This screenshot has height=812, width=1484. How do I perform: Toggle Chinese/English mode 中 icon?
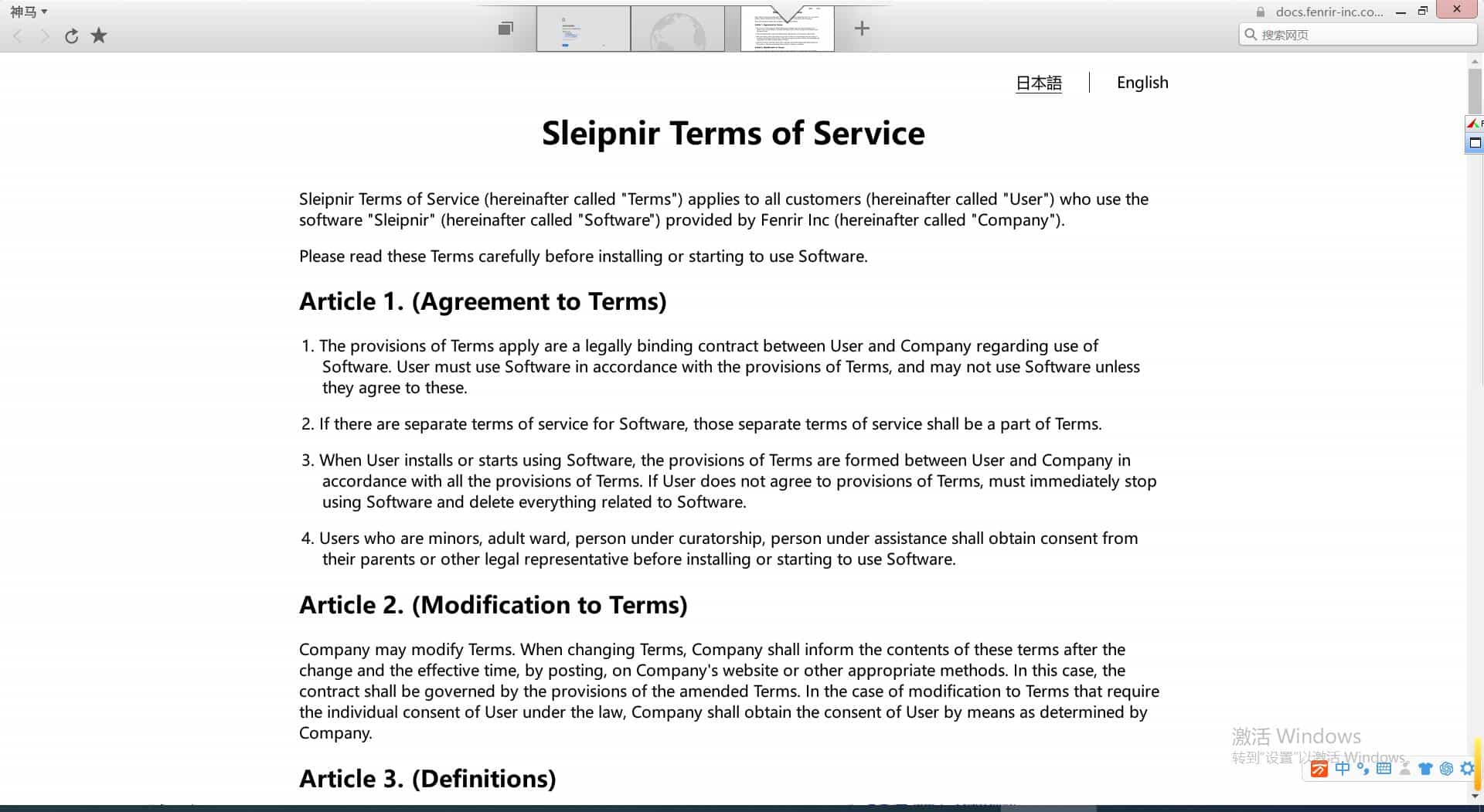click(1342, 769)
